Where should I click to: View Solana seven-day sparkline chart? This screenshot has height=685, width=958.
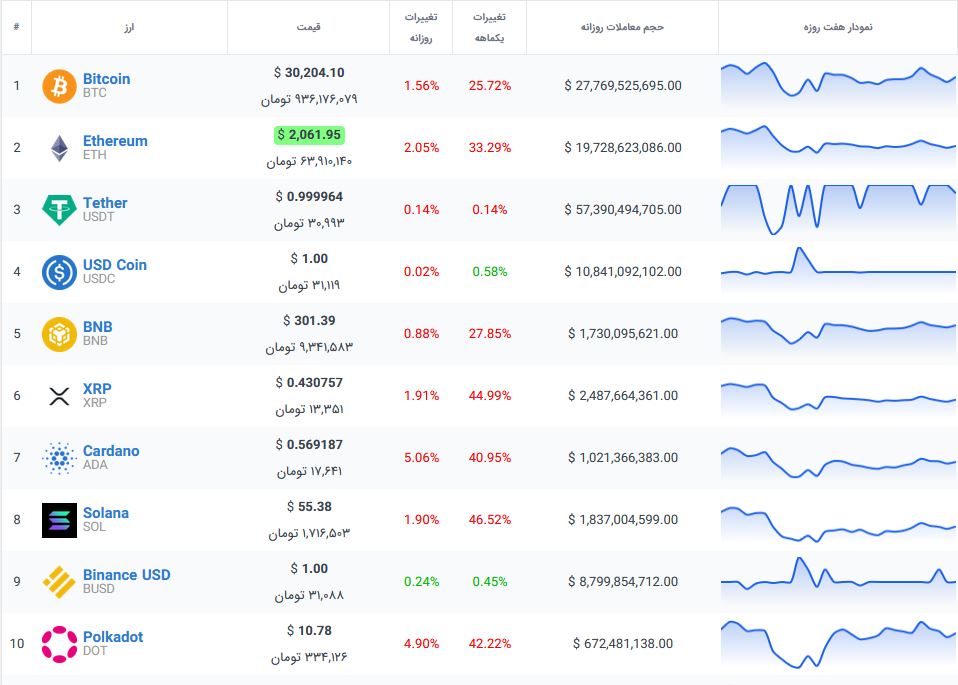(838, 523)
